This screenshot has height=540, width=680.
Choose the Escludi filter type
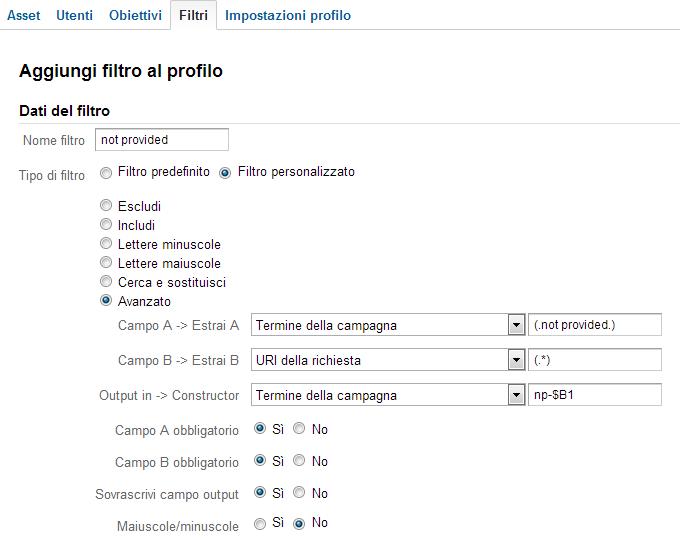pos(107,206)
